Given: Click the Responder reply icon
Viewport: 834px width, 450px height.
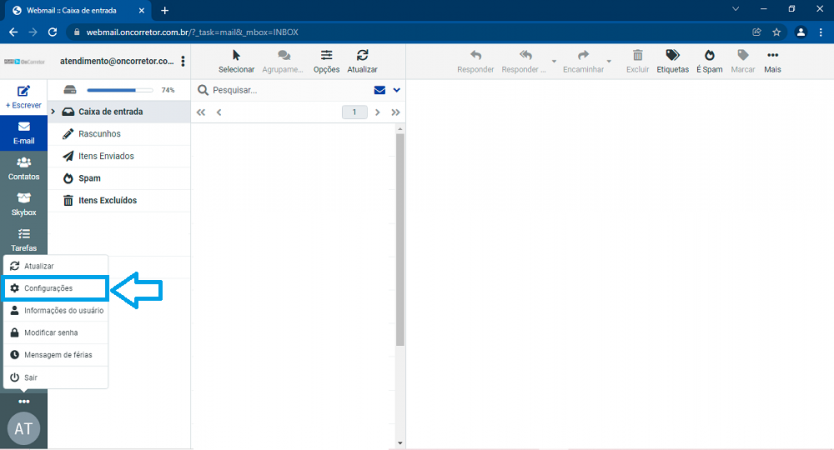Looking at the screenshot, I should coord(476,55).
